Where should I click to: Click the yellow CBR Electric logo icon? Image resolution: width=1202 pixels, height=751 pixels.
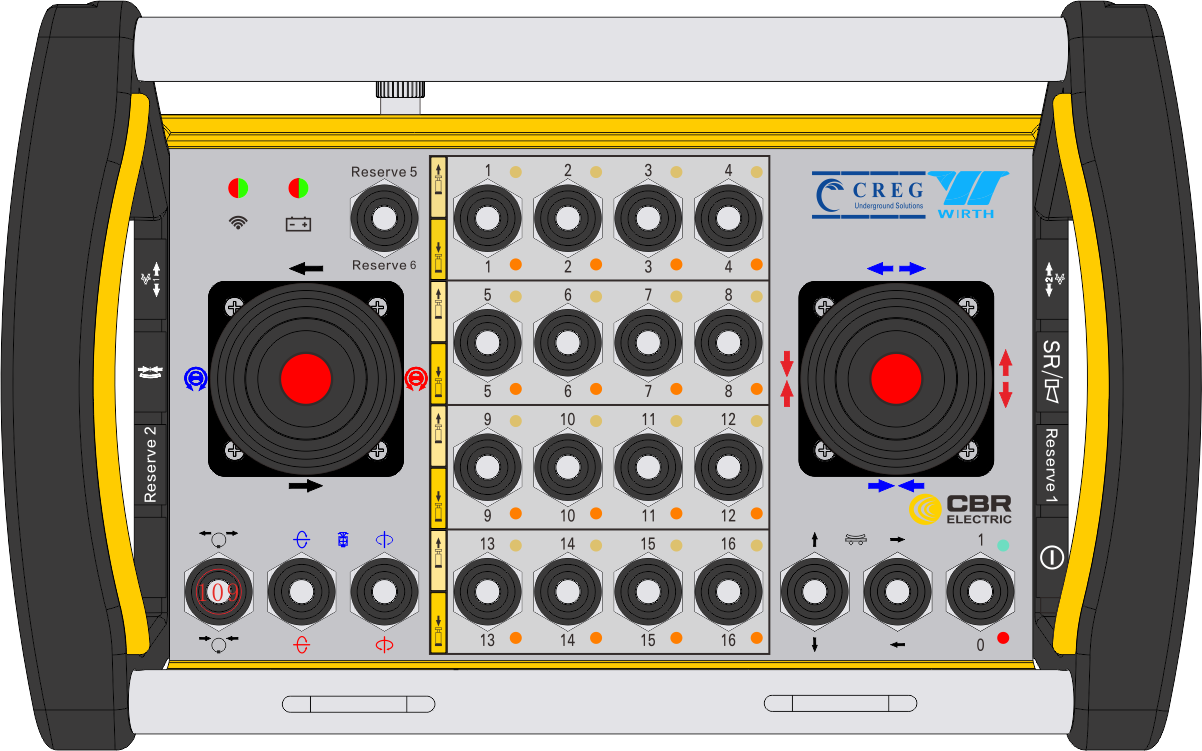click(x=925, y=509)
